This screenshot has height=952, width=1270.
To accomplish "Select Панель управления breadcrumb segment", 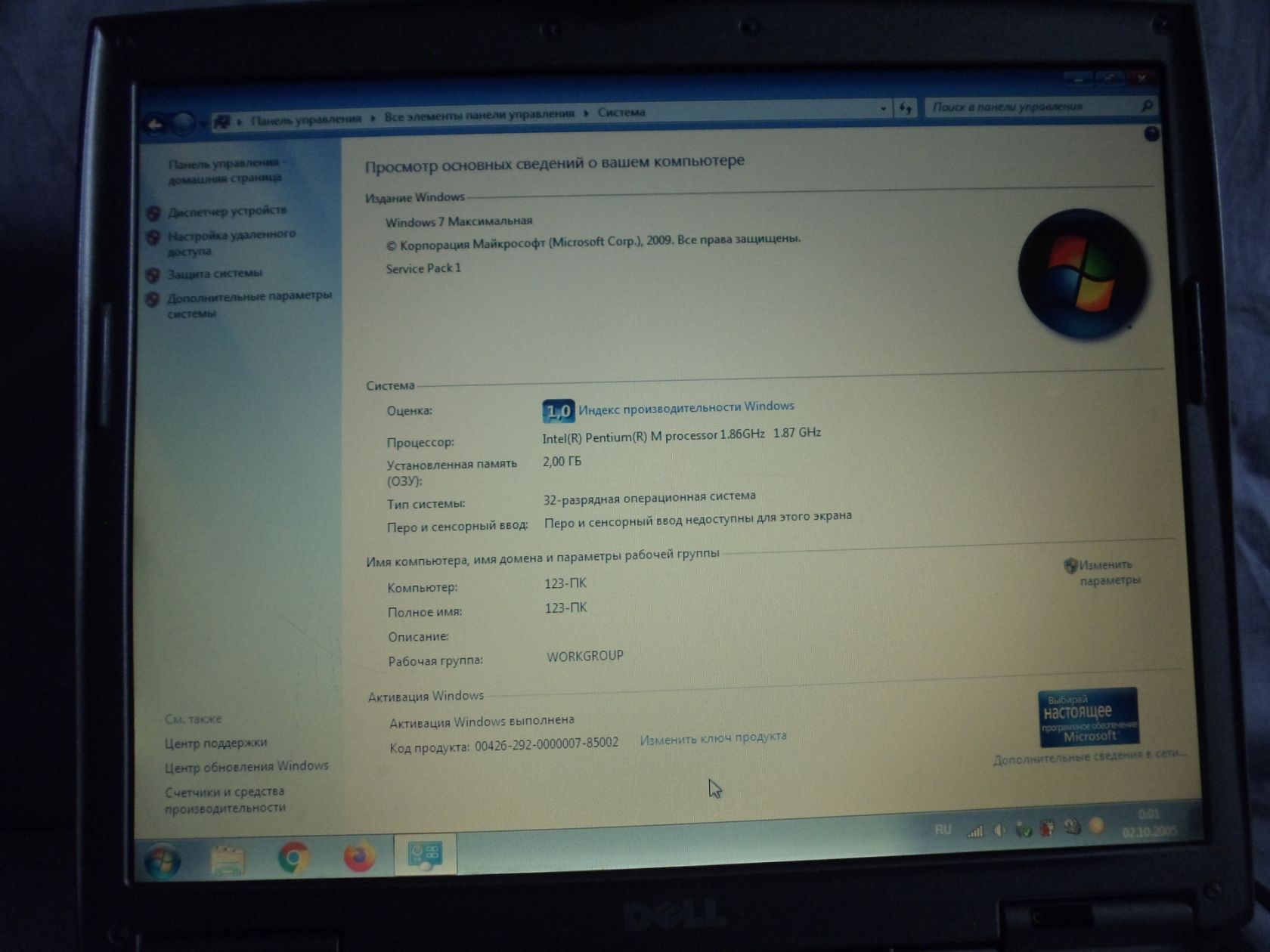I will [305, 119].
